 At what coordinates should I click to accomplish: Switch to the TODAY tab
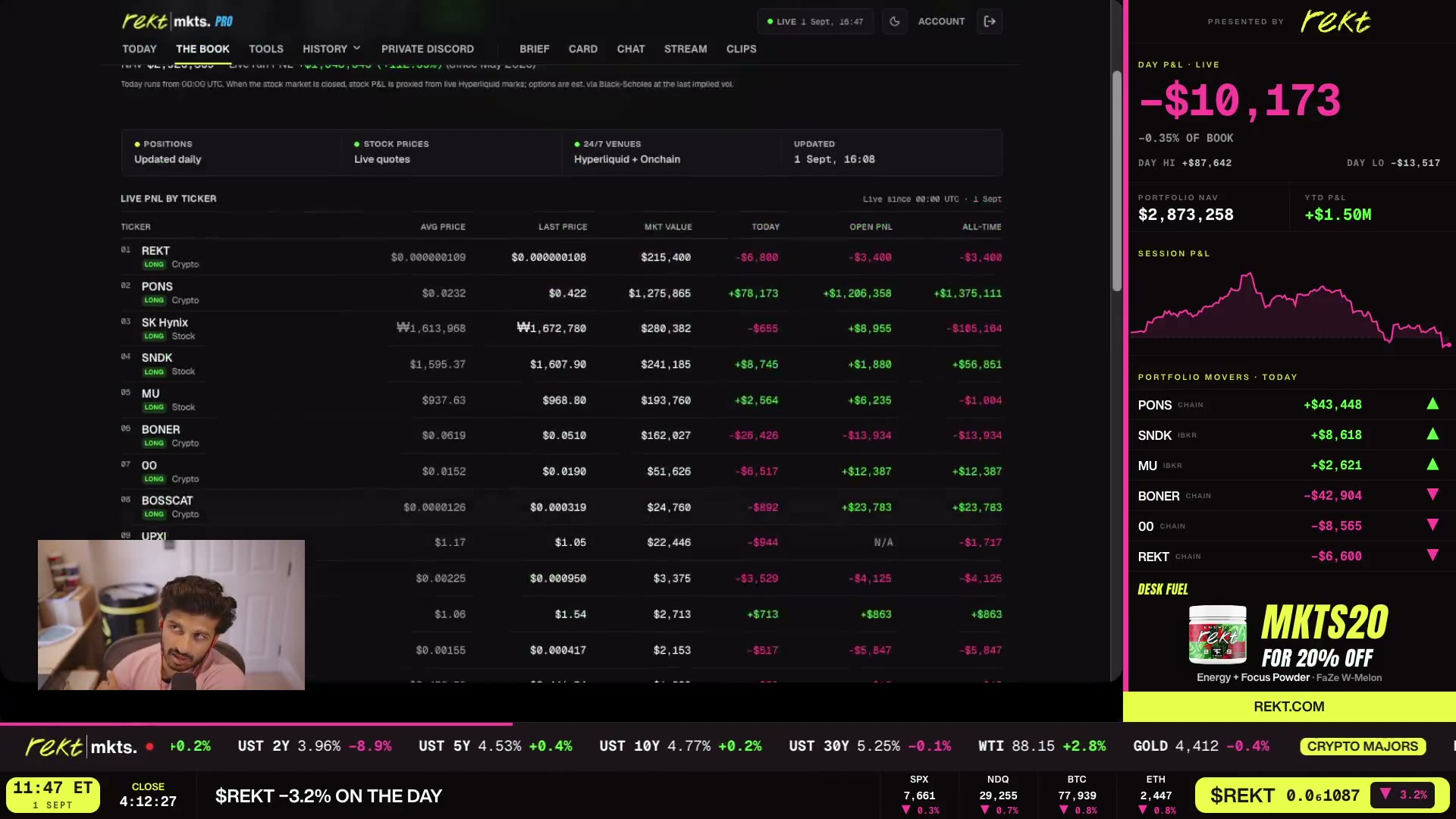click(140, 49)
